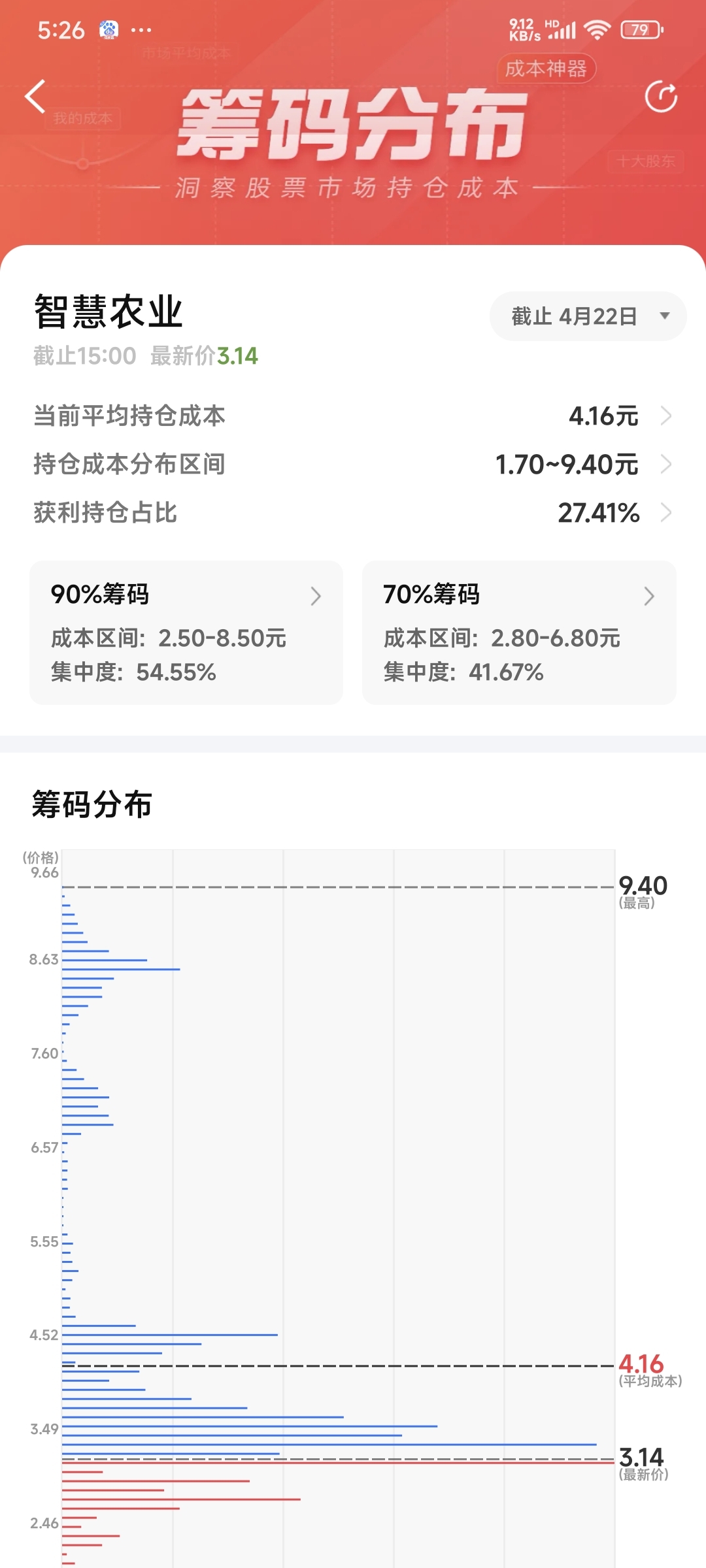Image resolution: width=706 pixels, height=1568 pixels.
Task: Open the 截止 4月22日 date dropdown
Action: pyautogui.click(x=588, y=316)
